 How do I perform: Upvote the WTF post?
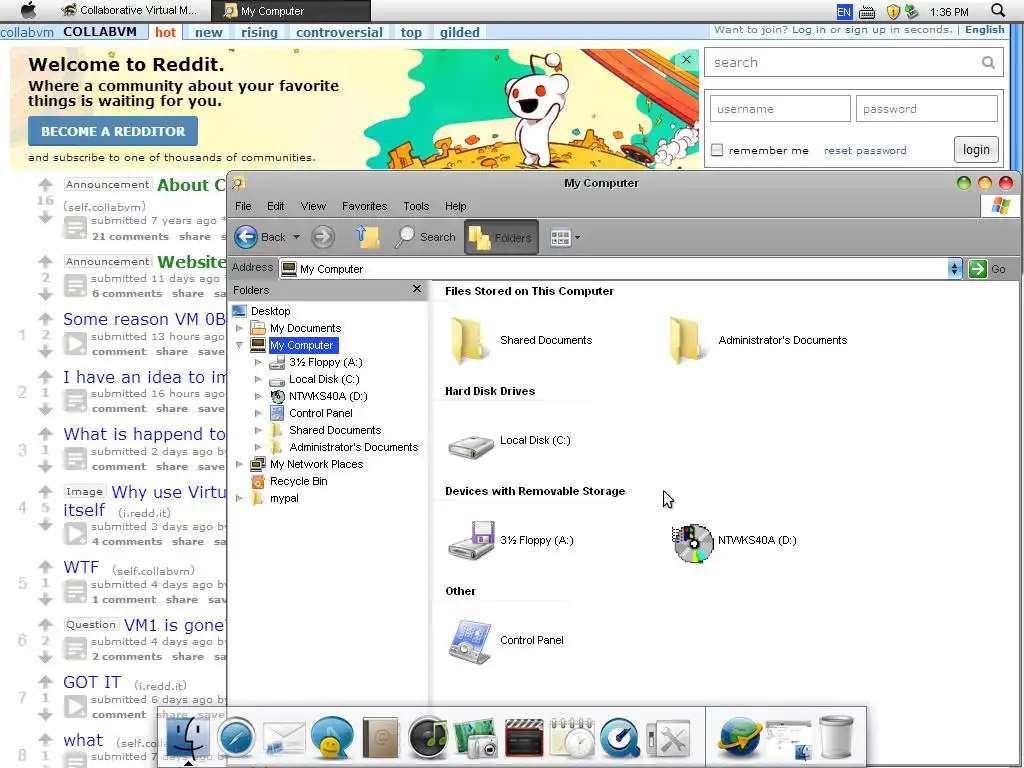(x=45, y=566)
